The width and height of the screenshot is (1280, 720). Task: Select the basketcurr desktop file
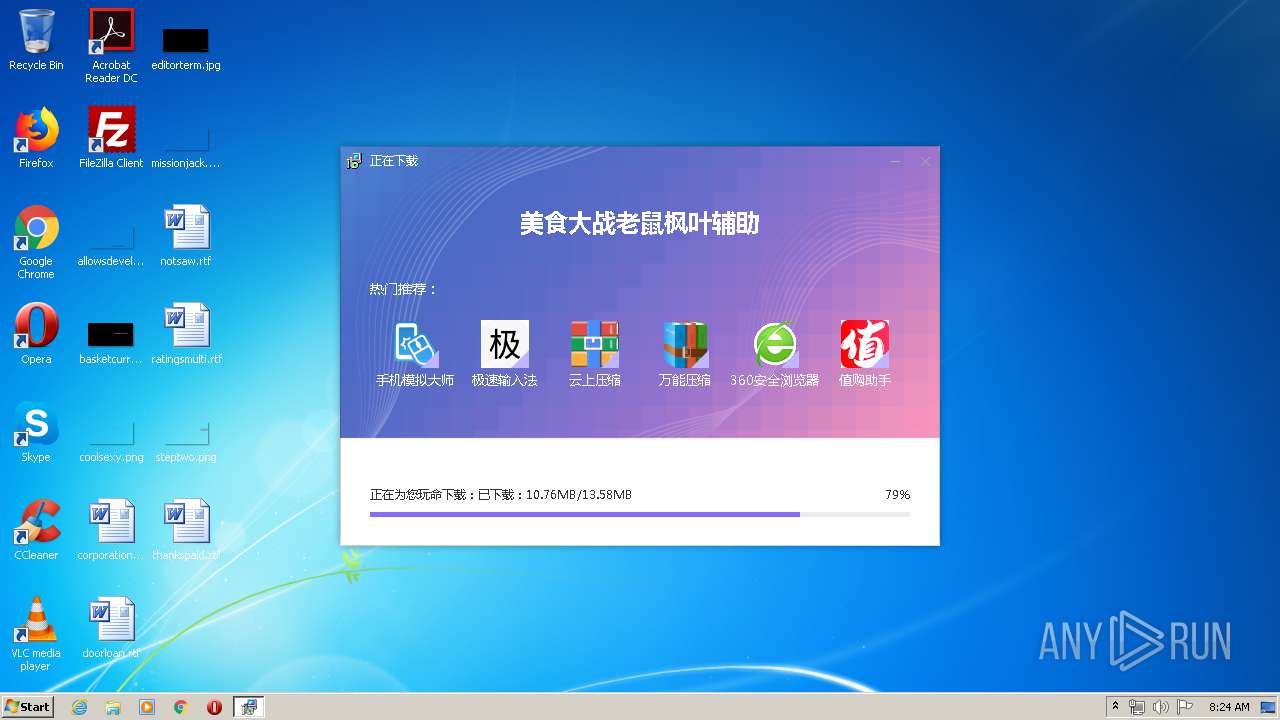111,341
